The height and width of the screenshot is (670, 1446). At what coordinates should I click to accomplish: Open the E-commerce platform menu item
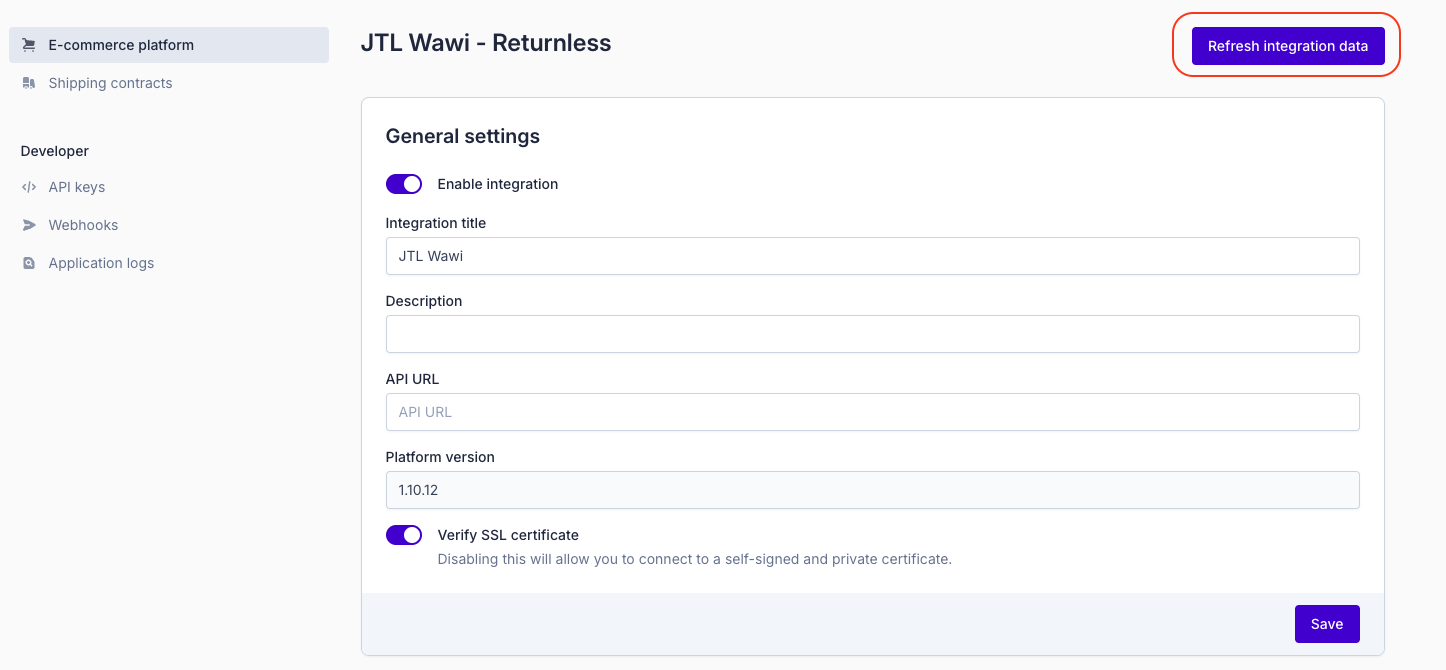pos(121,45)
